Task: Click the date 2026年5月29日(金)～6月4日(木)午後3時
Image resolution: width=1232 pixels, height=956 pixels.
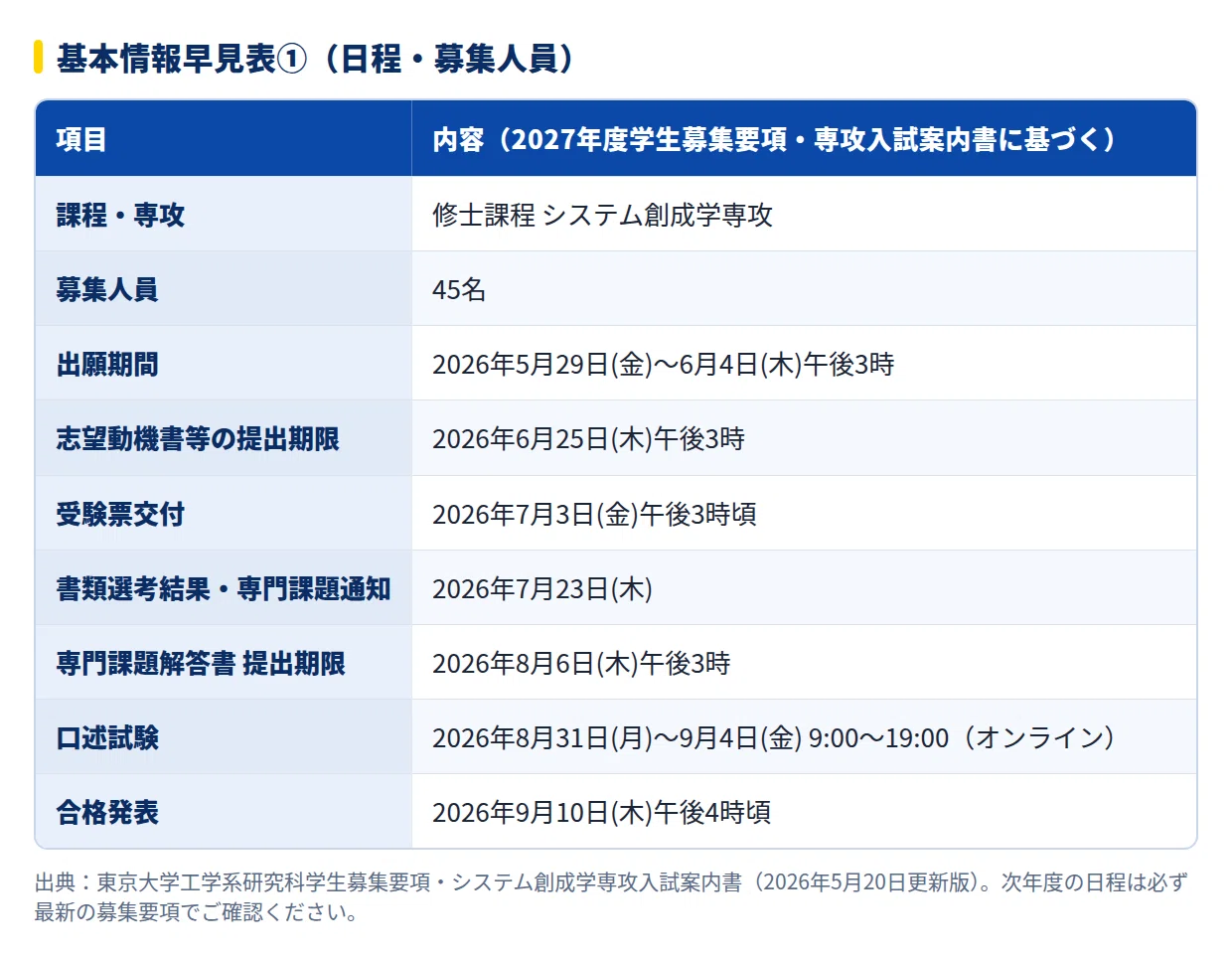Action: (664, 364)
